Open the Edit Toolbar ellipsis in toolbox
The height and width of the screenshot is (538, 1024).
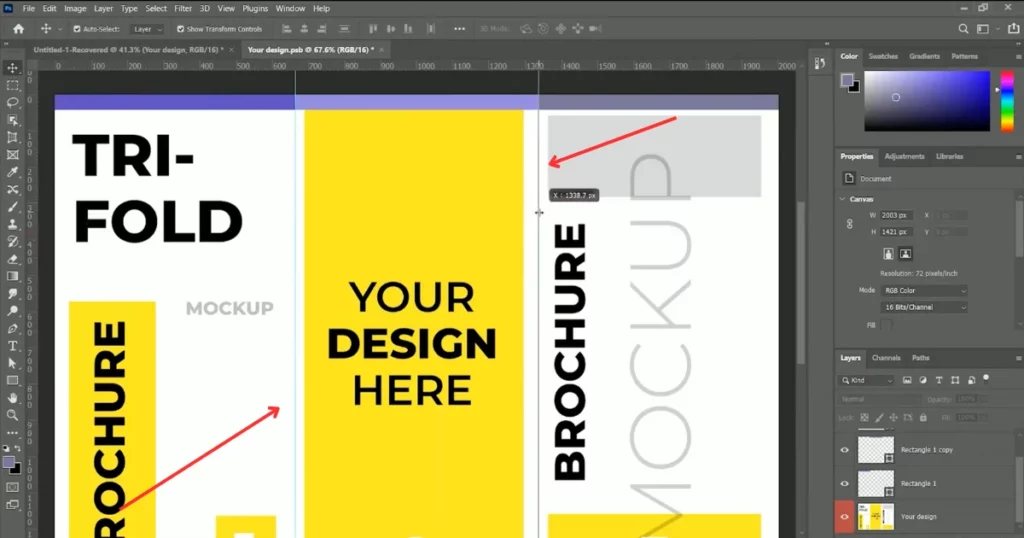click(12, 432)
